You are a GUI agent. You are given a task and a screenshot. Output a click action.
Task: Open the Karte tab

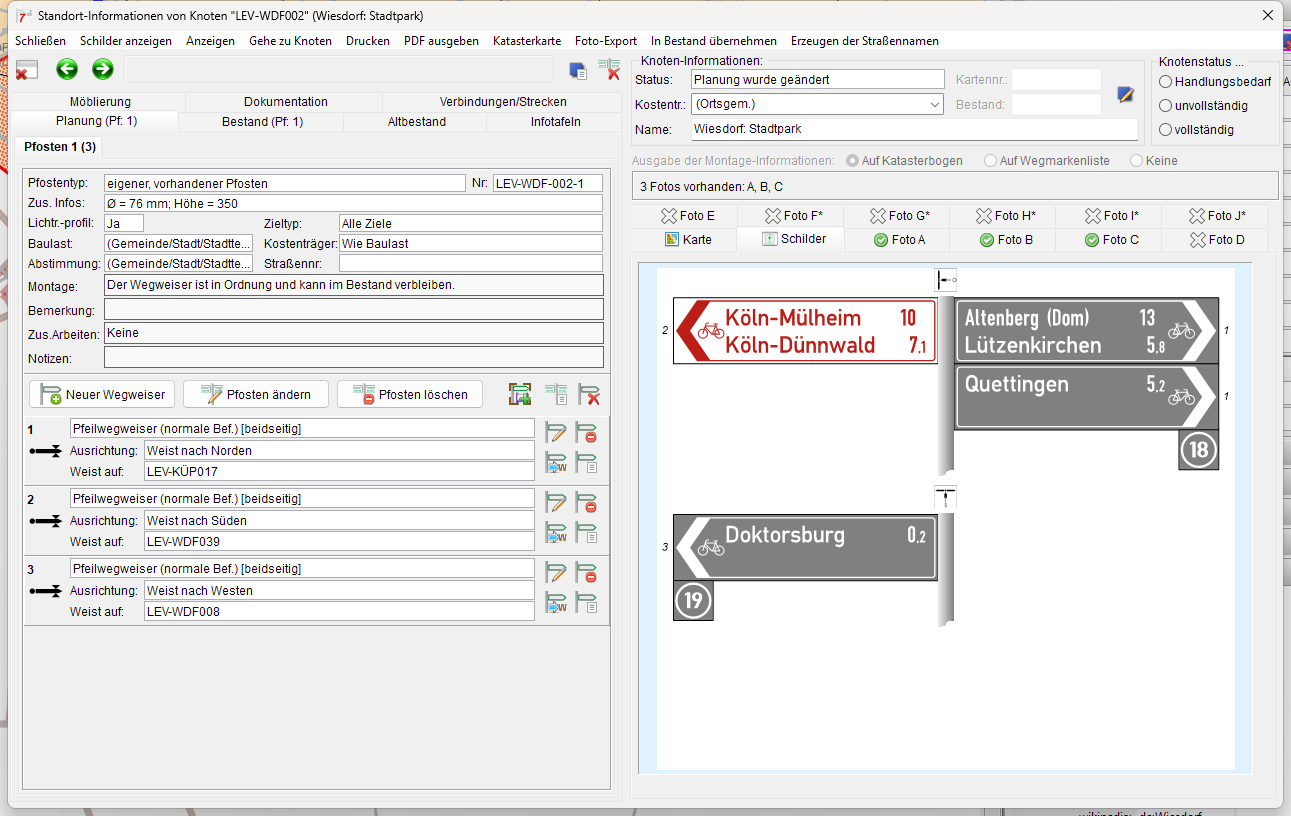(688, 240)
